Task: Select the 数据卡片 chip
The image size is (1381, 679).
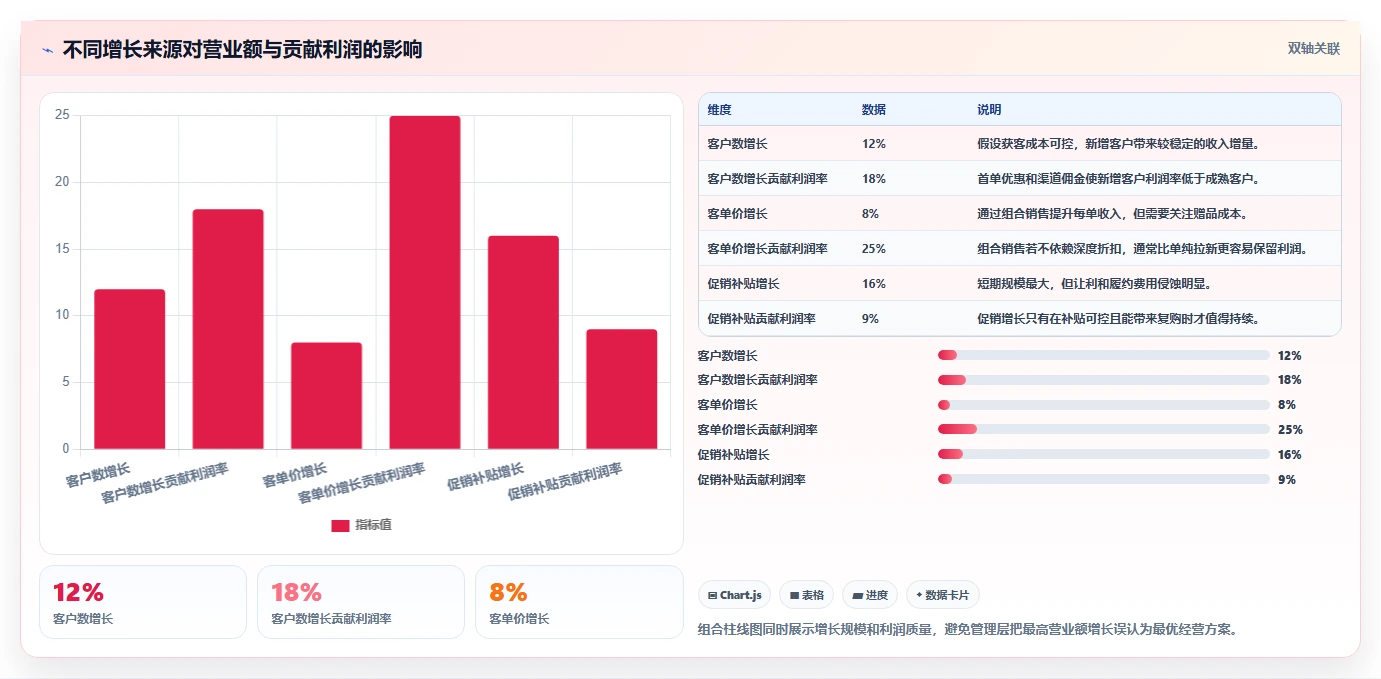Action: (943, 595)
